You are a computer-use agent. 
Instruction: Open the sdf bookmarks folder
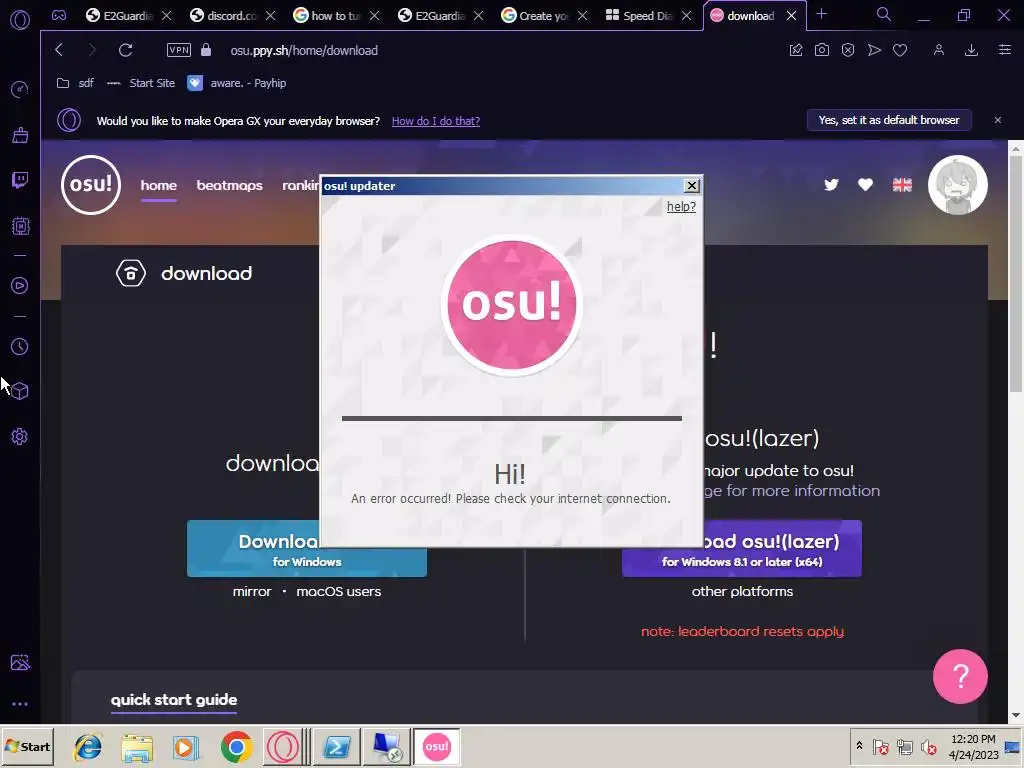click(75, 83)
